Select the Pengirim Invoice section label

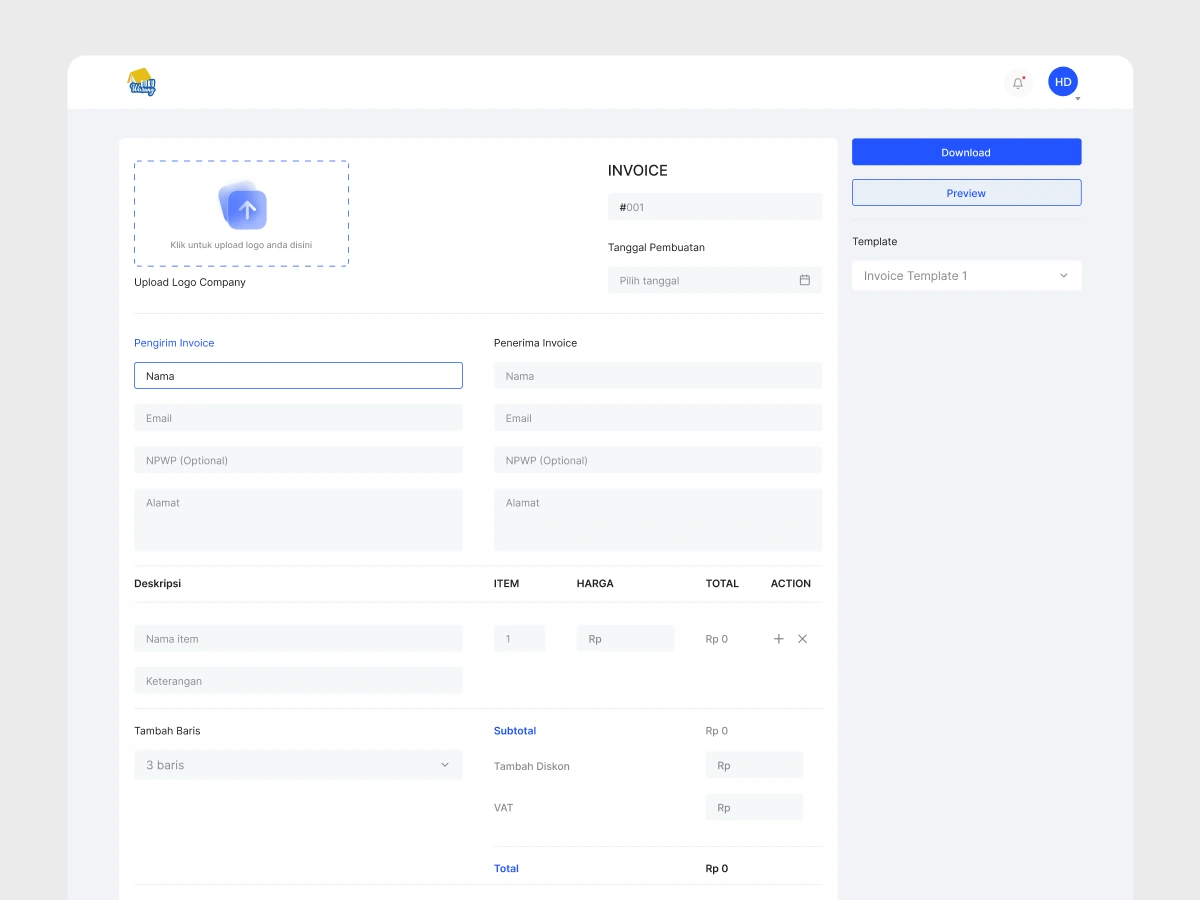174,342
